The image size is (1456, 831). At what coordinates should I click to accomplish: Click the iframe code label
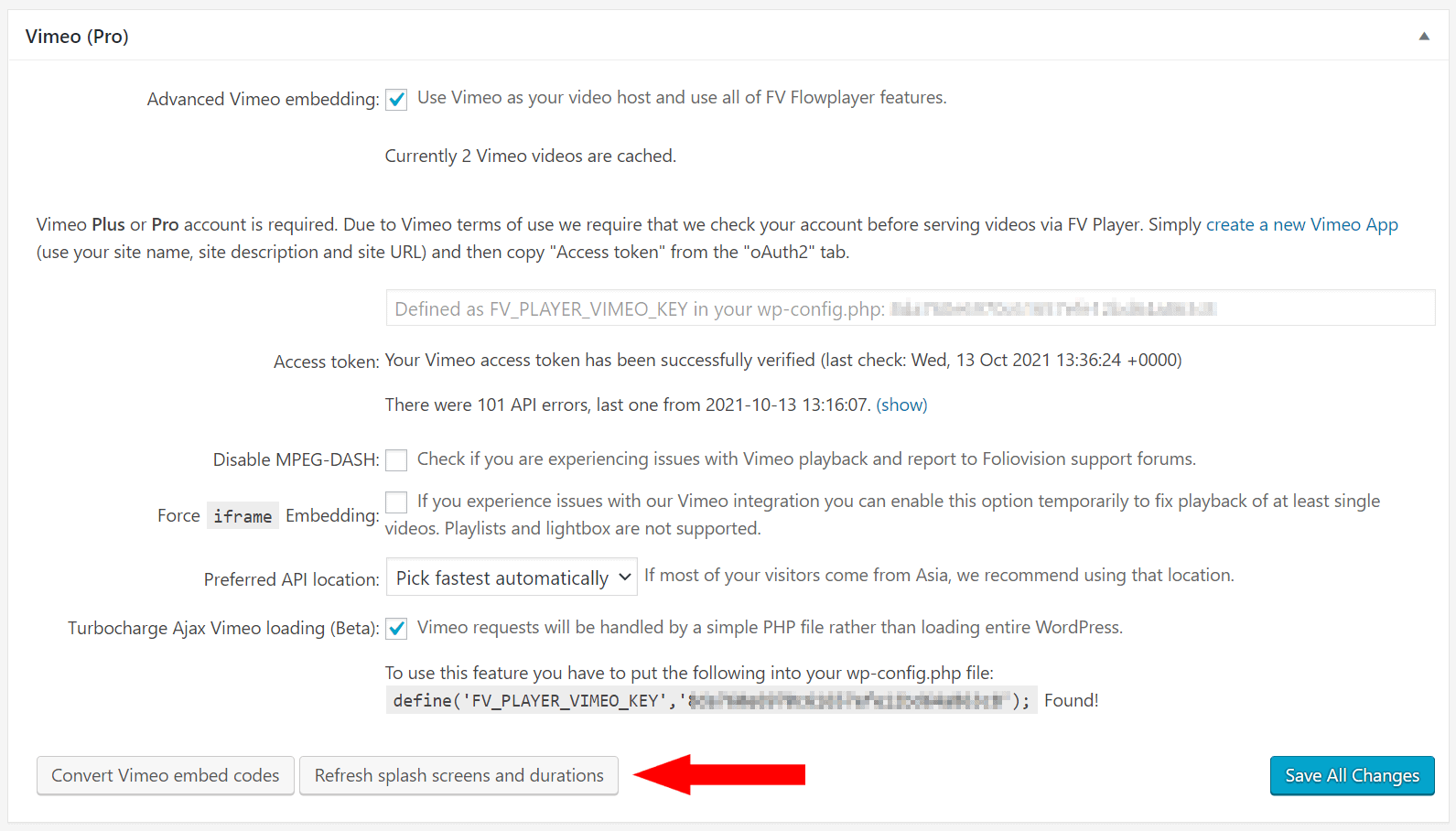(x=243, y=516)
